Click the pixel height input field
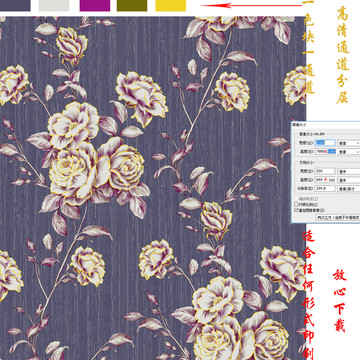The image size is (360, 360). point(325,151)
